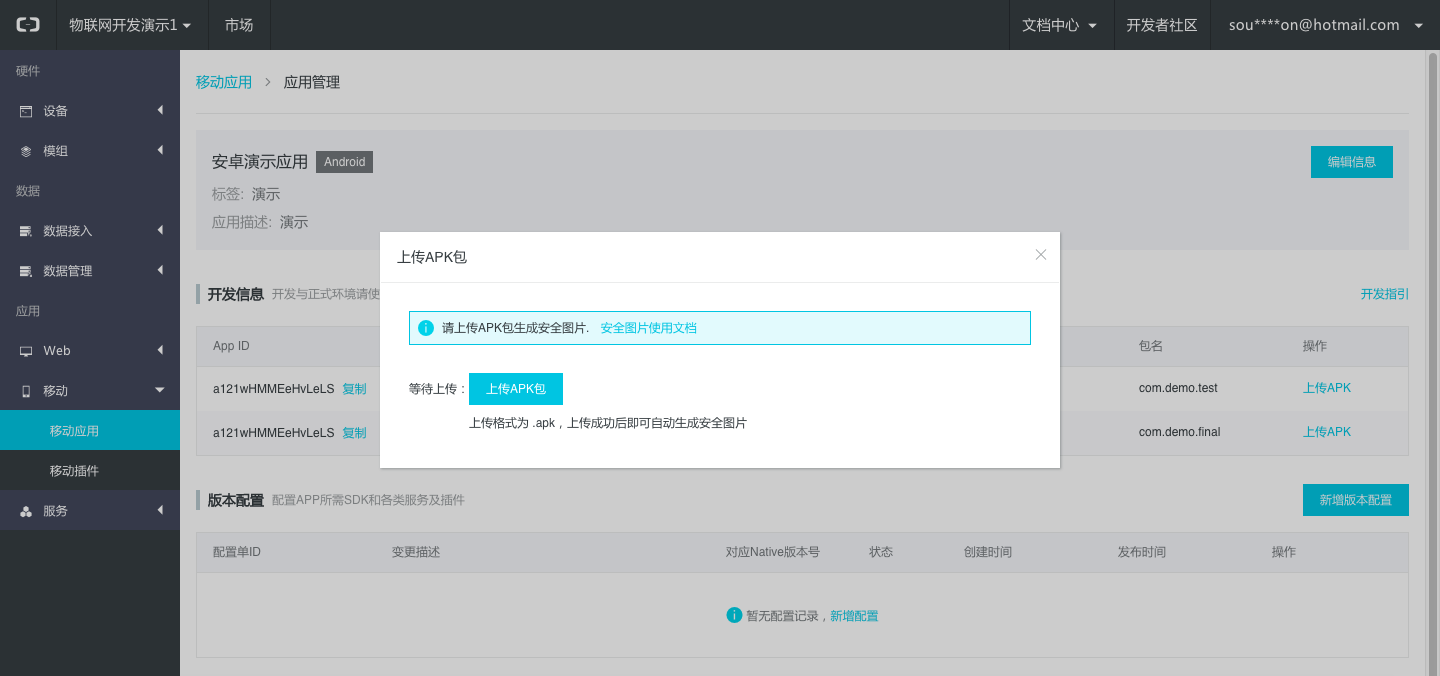Open the 物联网开发演示1 project dropdown
The height and width of the screenshot is (676, 1440).
(x=129, y=25)
